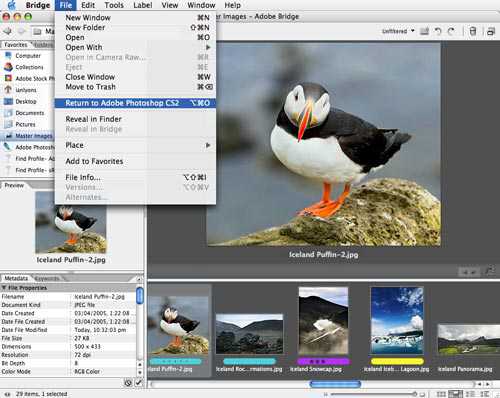Click the metadata panel vertical scrollbar thumb
This screenshot has width=500, height=398.
tap(140, 296)
